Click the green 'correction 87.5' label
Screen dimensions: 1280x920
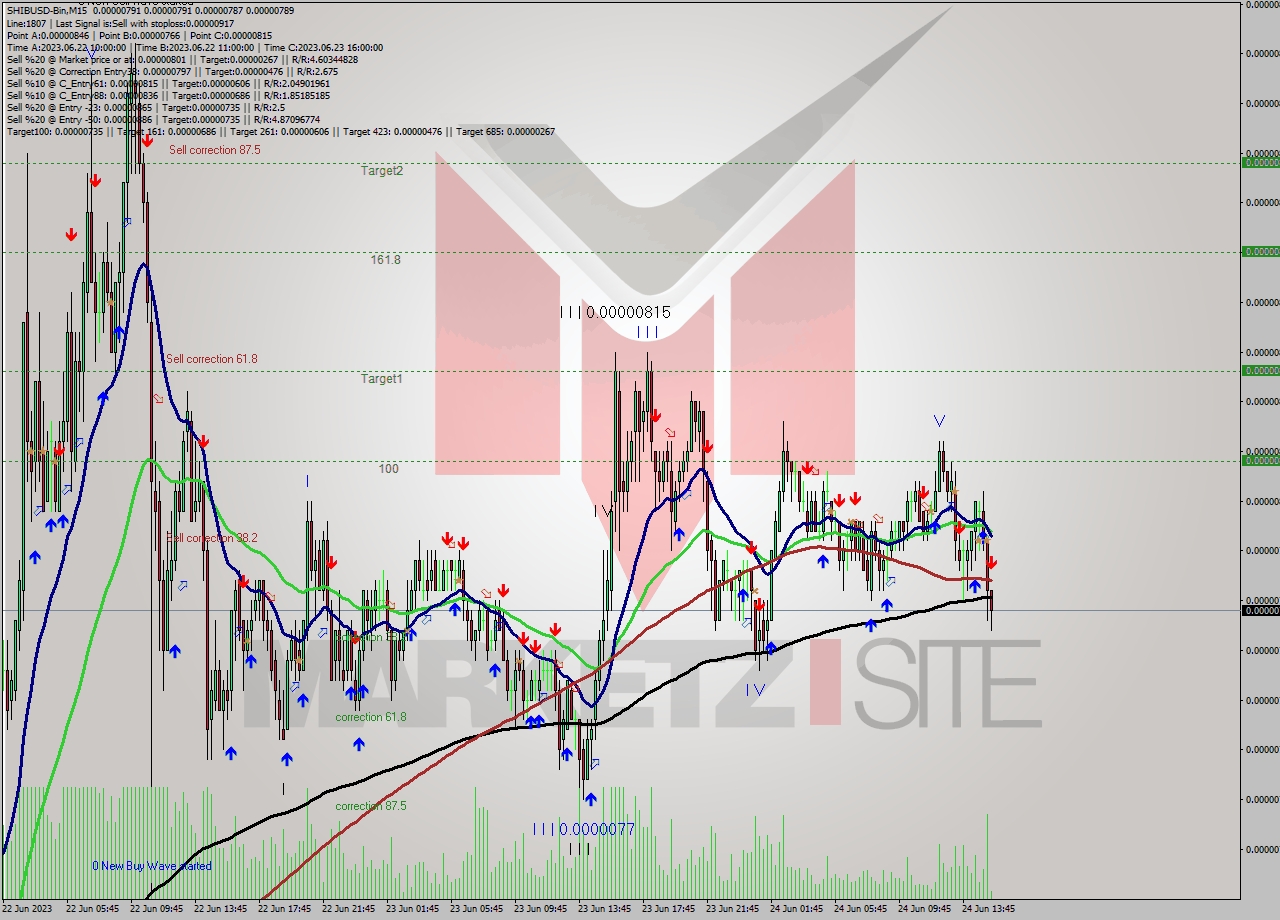[371, 805]
